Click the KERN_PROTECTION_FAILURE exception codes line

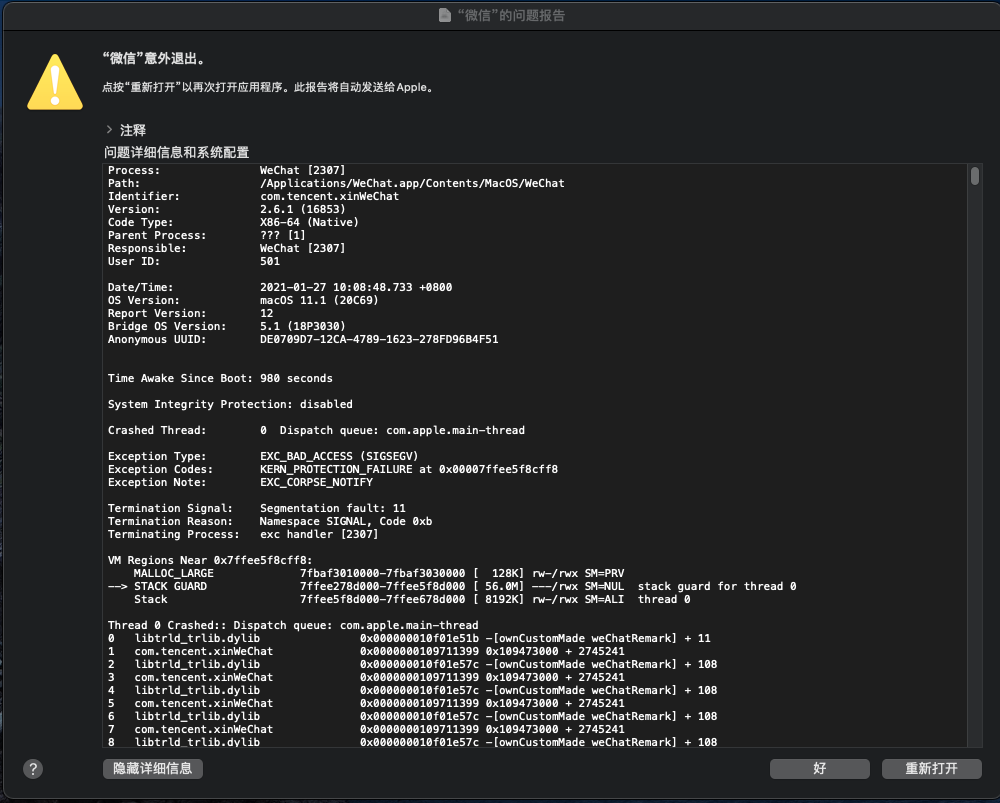coord(333,469)
